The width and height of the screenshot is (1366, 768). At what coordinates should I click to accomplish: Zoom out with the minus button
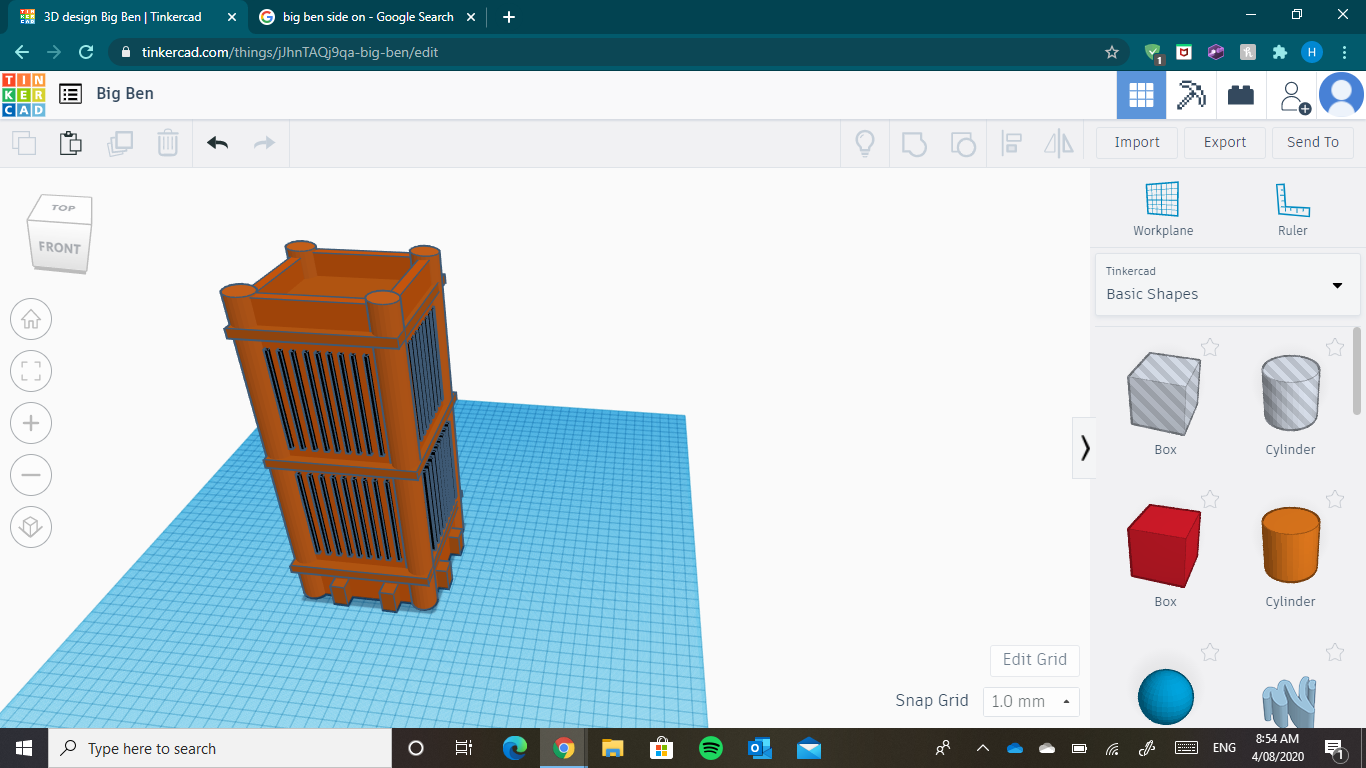point(31,475)
